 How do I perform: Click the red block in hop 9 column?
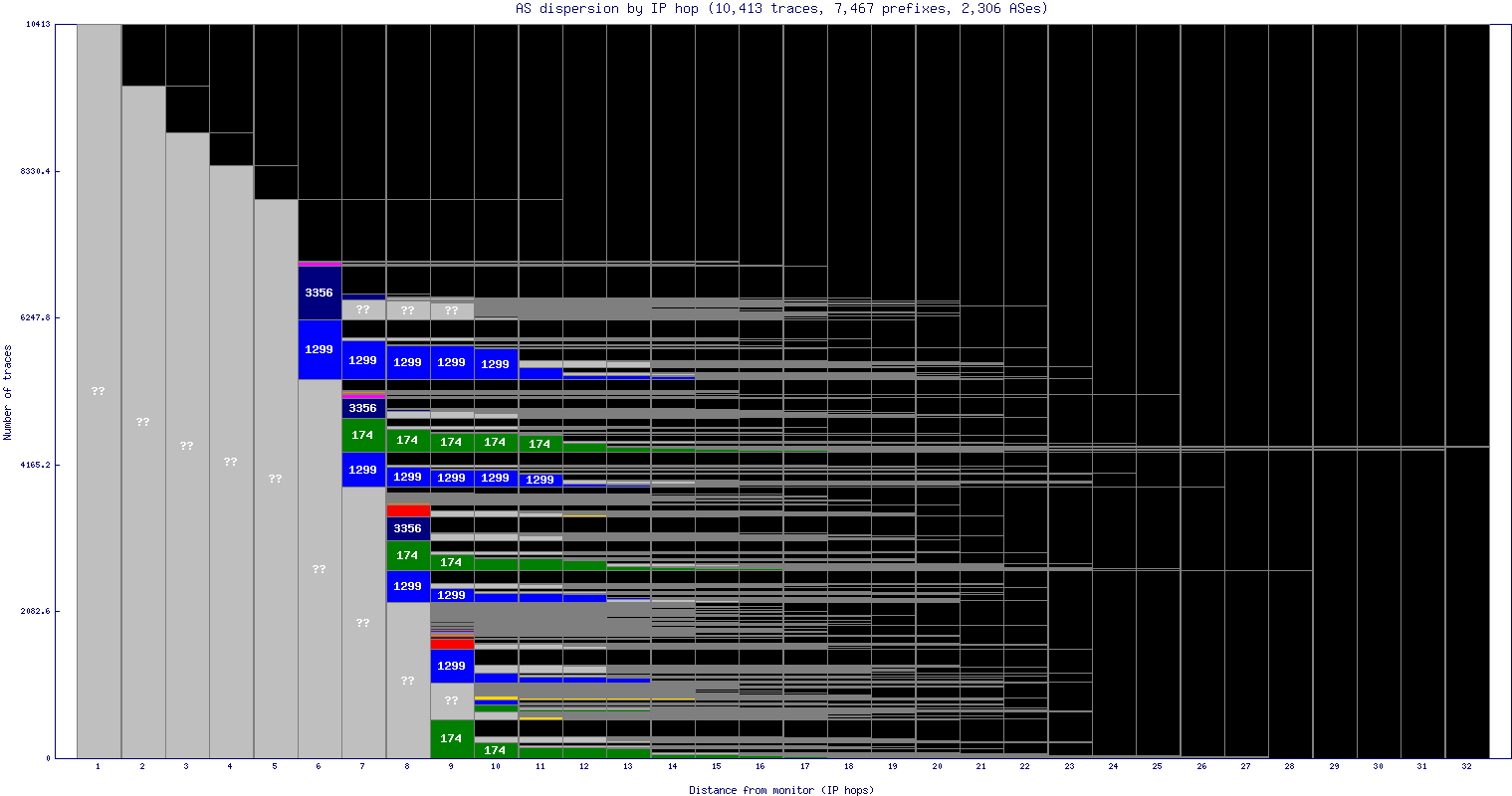[452, 643]
